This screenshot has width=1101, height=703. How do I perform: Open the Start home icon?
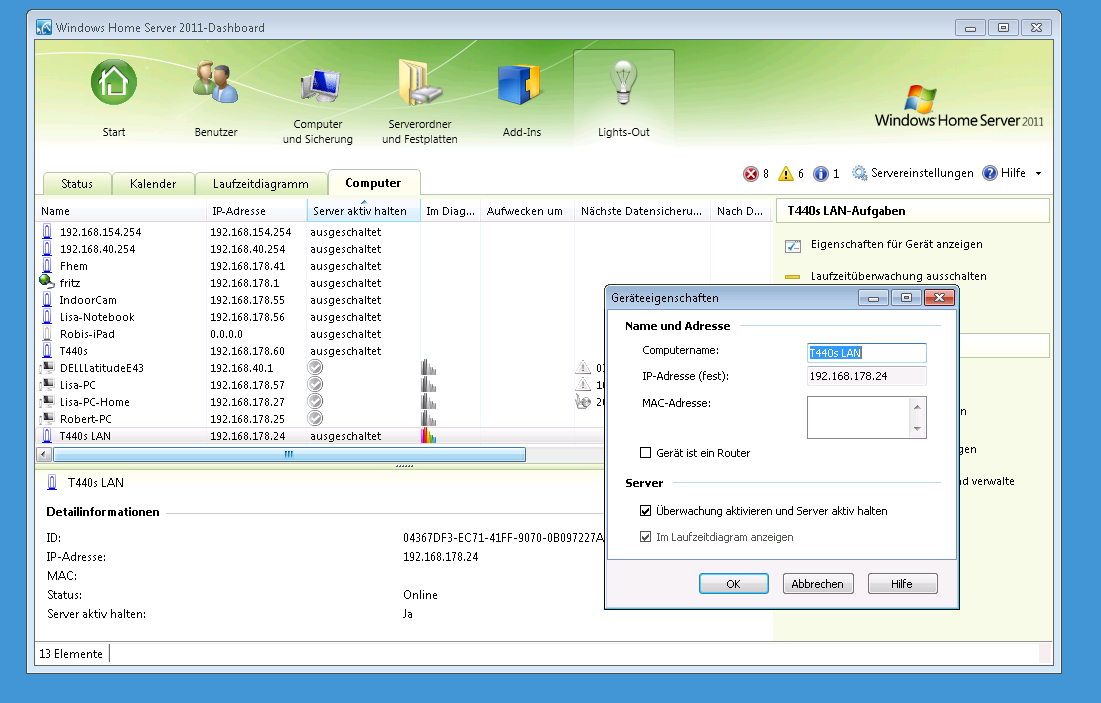114,82
